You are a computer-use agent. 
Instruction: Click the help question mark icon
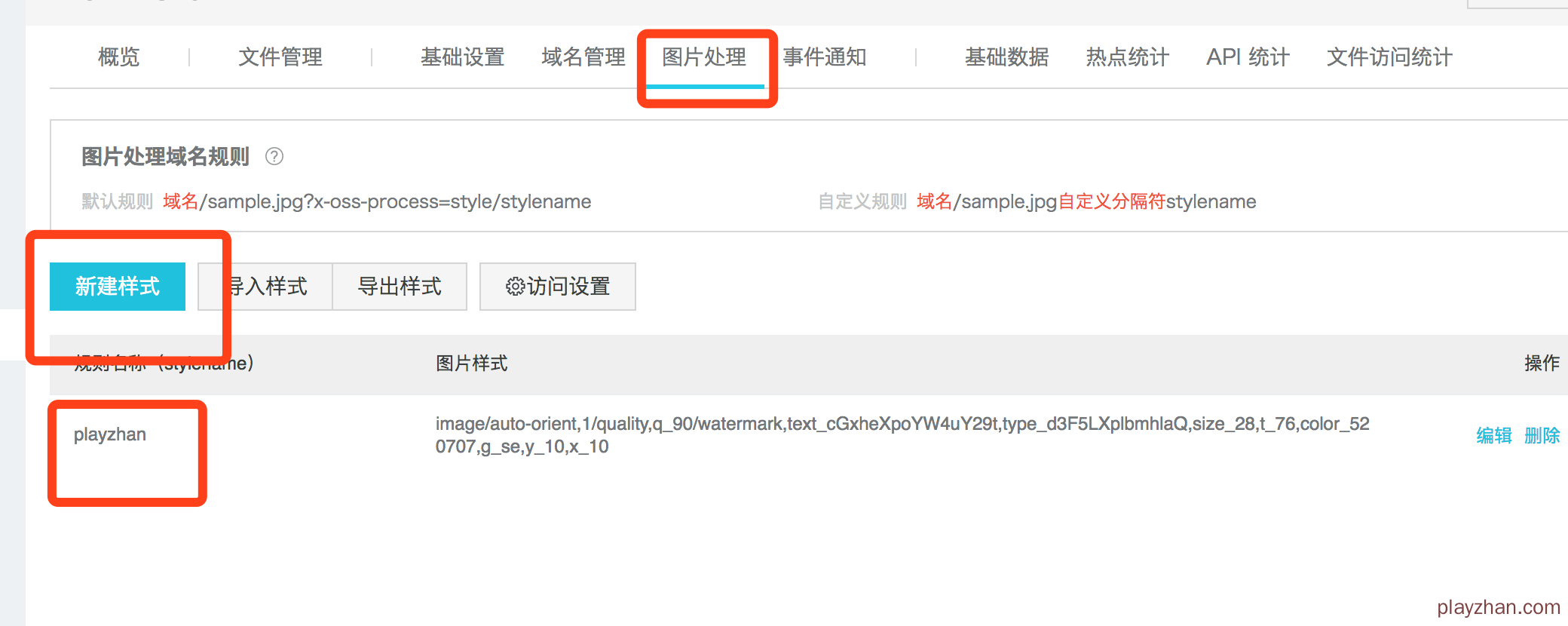click(x=274, y=156)
